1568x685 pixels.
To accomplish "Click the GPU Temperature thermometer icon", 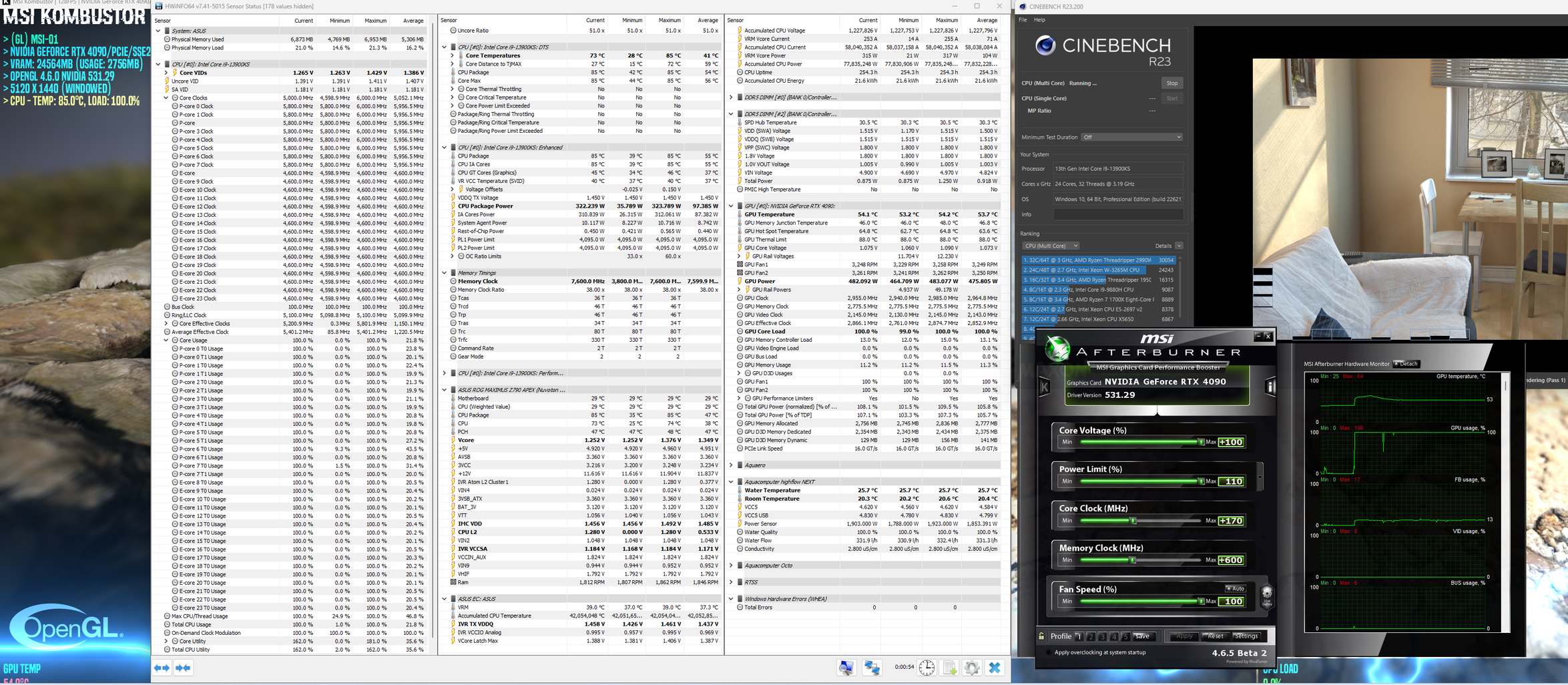I will 740,214.
